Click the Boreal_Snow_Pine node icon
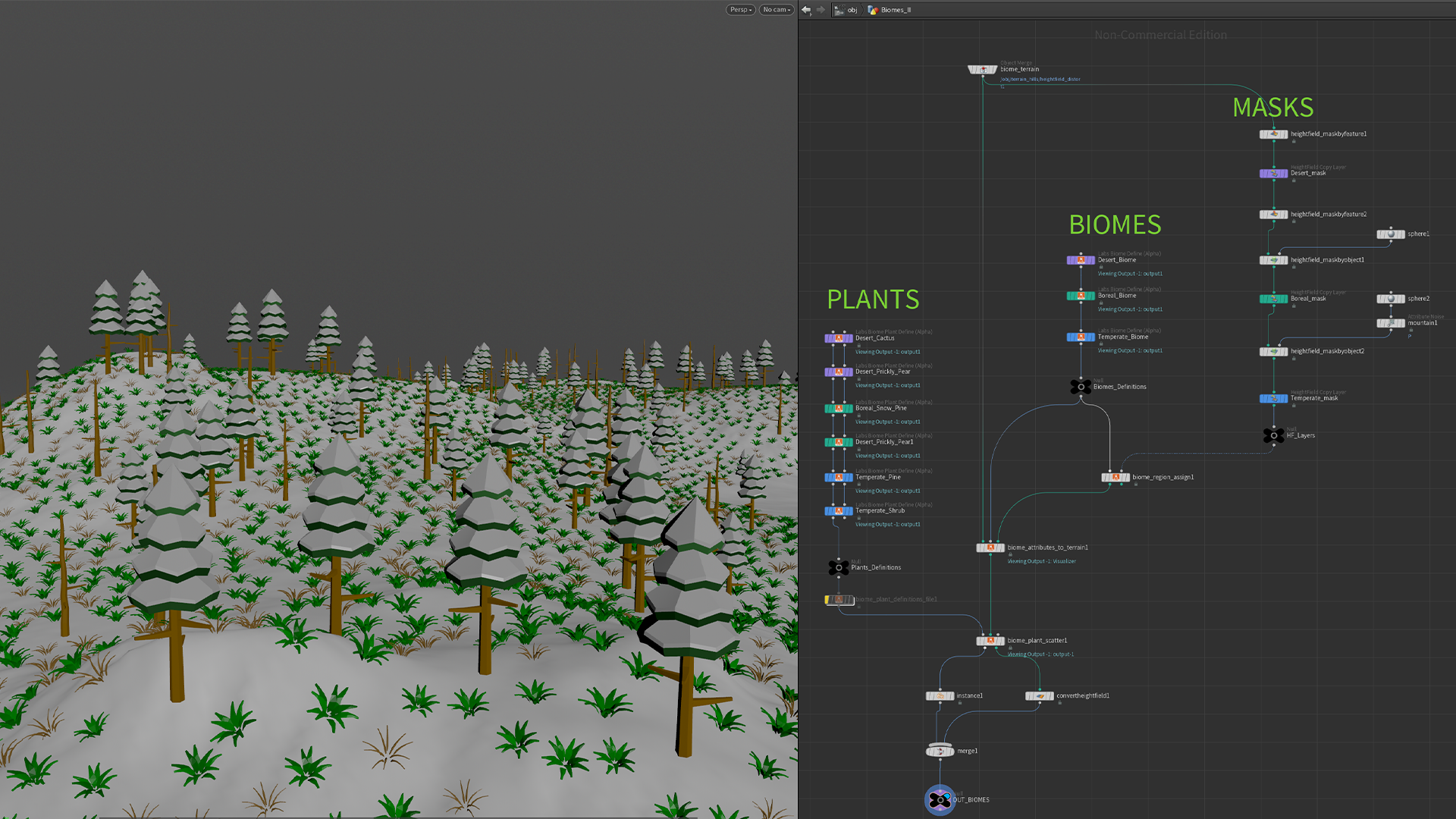Image resolution: width=1456 pixels, height=819 pixels. pos(839,408)
